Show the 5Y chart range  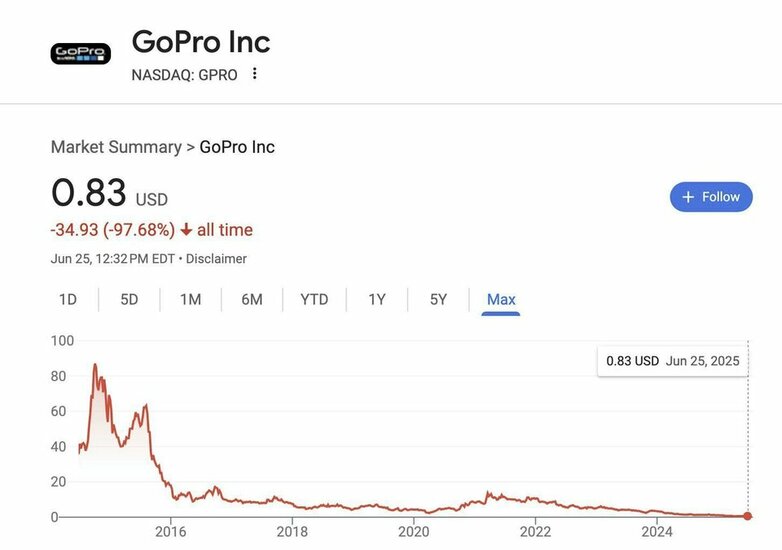click(438, 299)
